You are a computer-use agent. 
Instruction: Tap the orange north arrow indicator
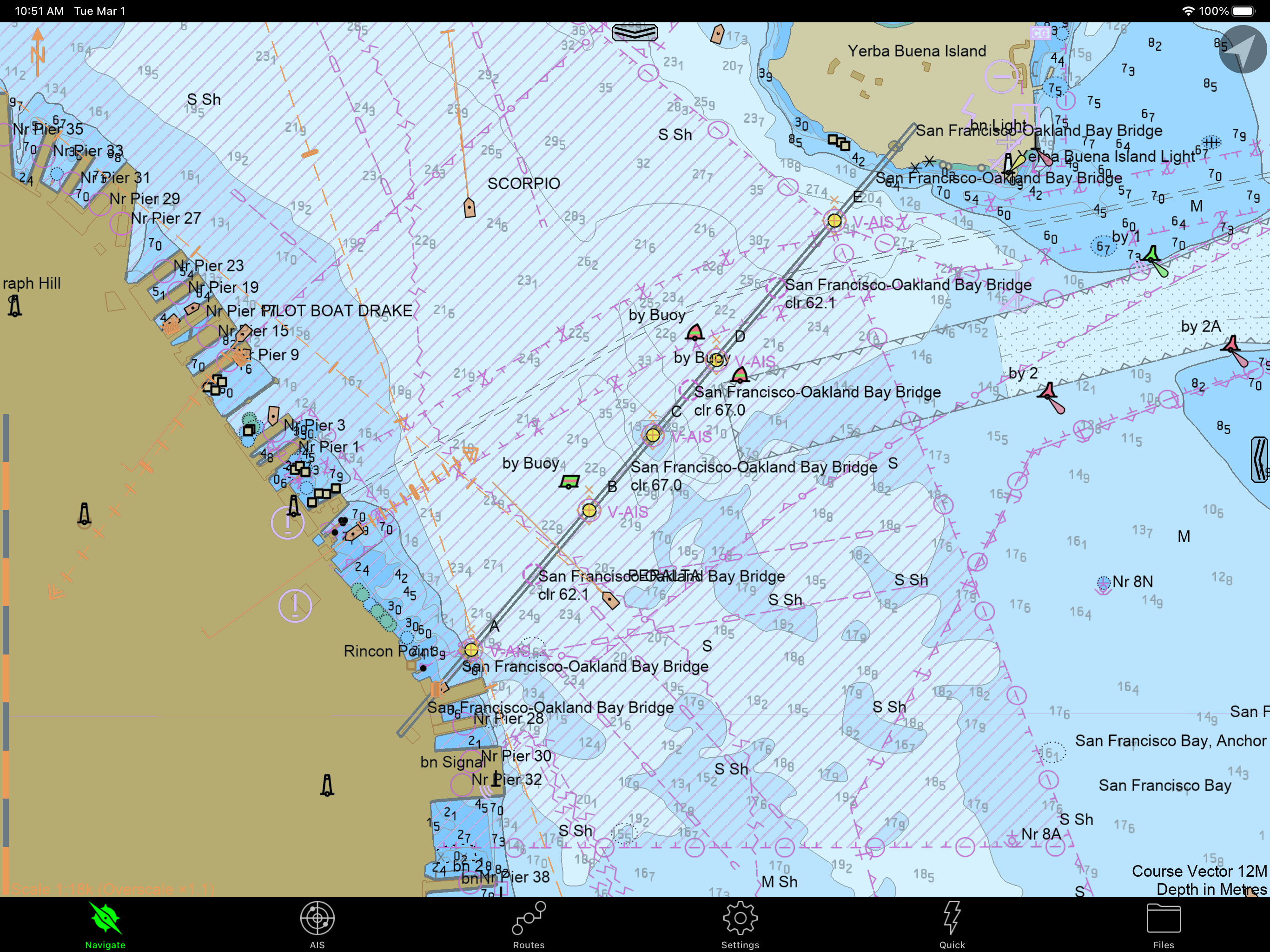[38, 52]
